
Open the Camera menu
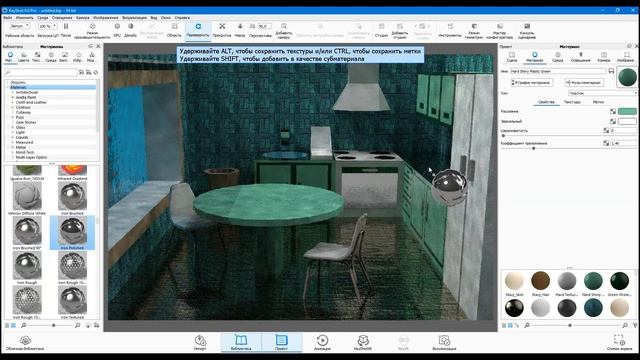click(x=82, y=18)
